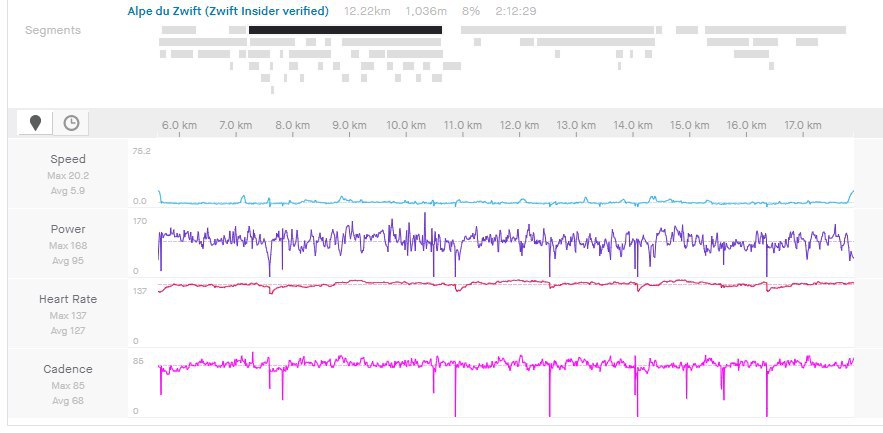
Task: Click the 6.0 km axis tick
Action: coord(179,125)
